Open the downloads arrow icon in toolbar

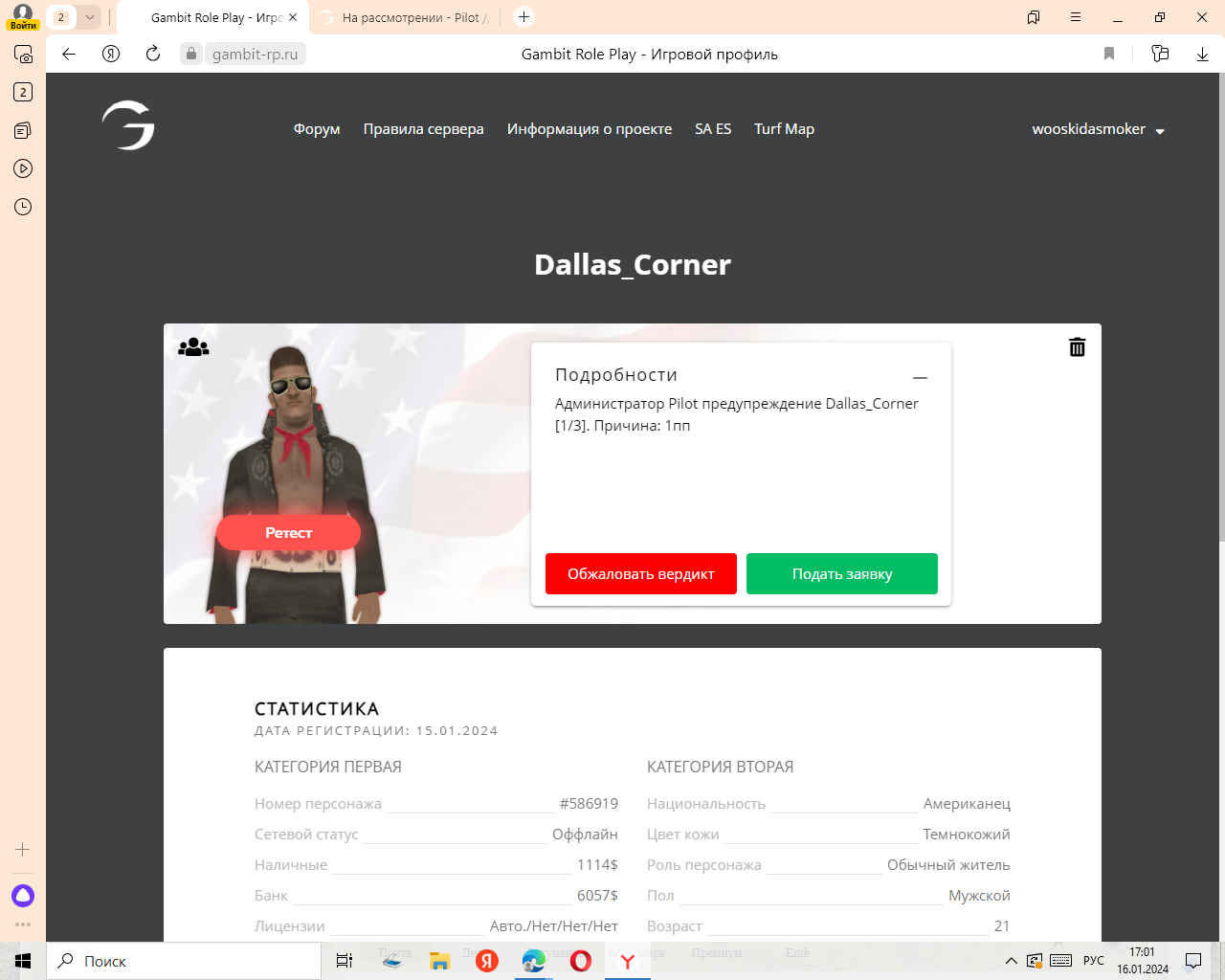coord(1202,54)
